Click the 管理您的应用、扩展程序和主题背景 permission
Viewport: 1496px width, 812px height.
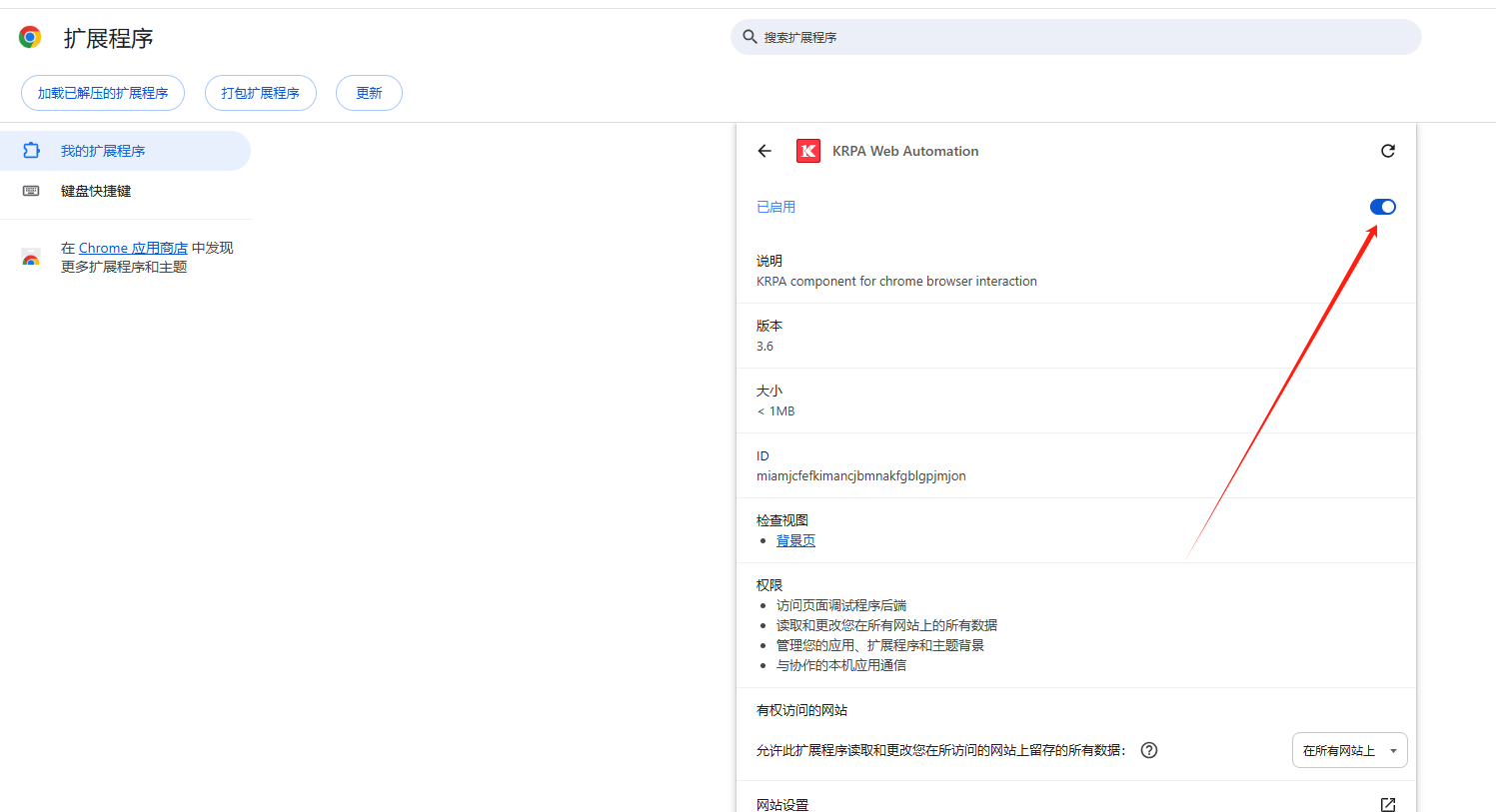coord(880,645)
